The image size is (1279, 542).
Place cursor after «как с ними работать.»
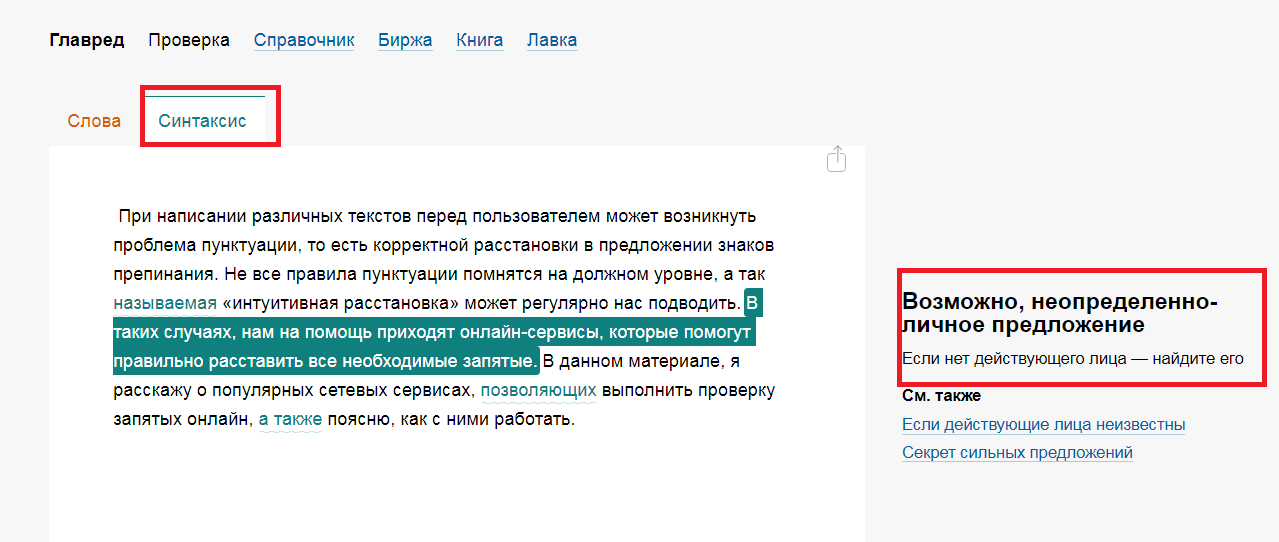click(x=575, y=419)
